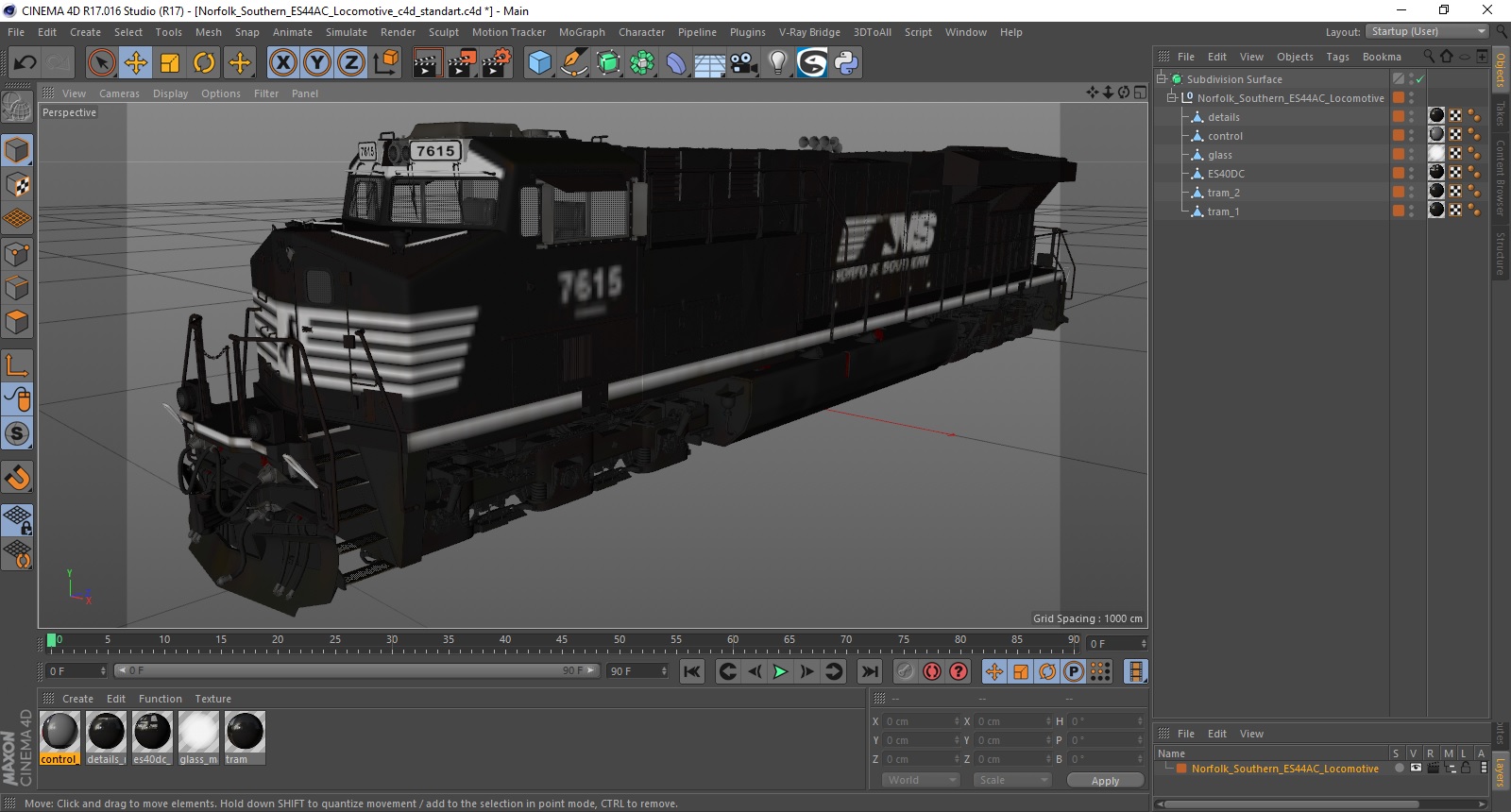
Task: Click the glass material tag
Action: (x=1436, y=153)
